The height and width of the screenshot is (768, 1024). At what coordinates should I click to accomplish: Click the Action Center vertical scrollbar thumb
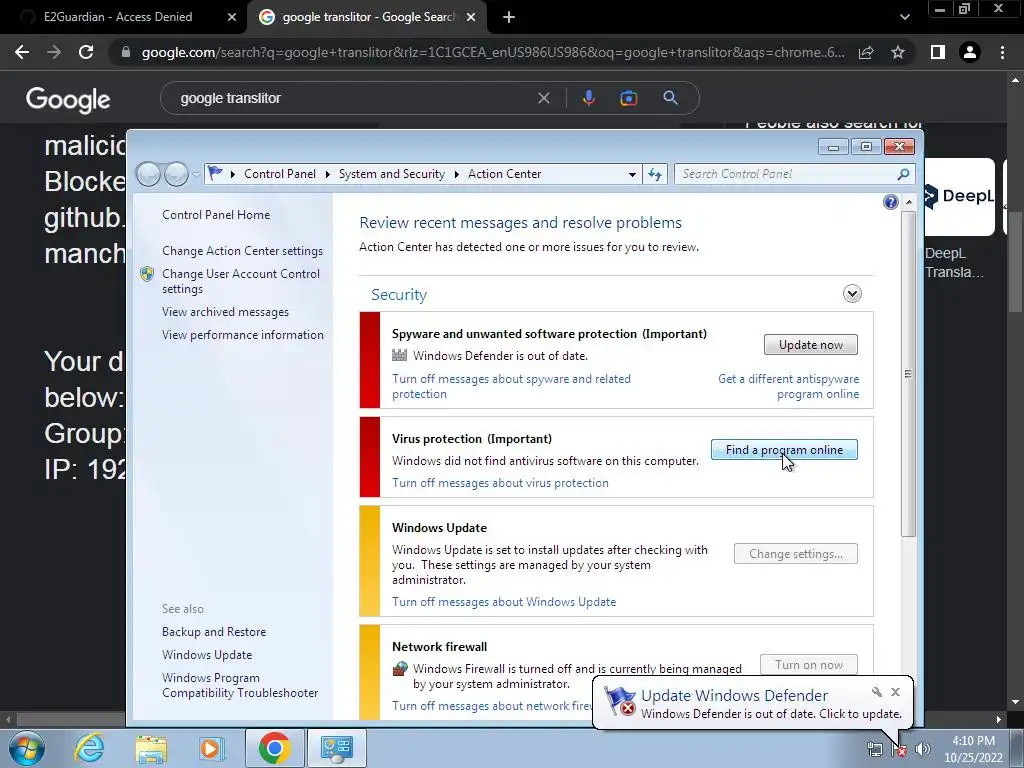[908, 374]
